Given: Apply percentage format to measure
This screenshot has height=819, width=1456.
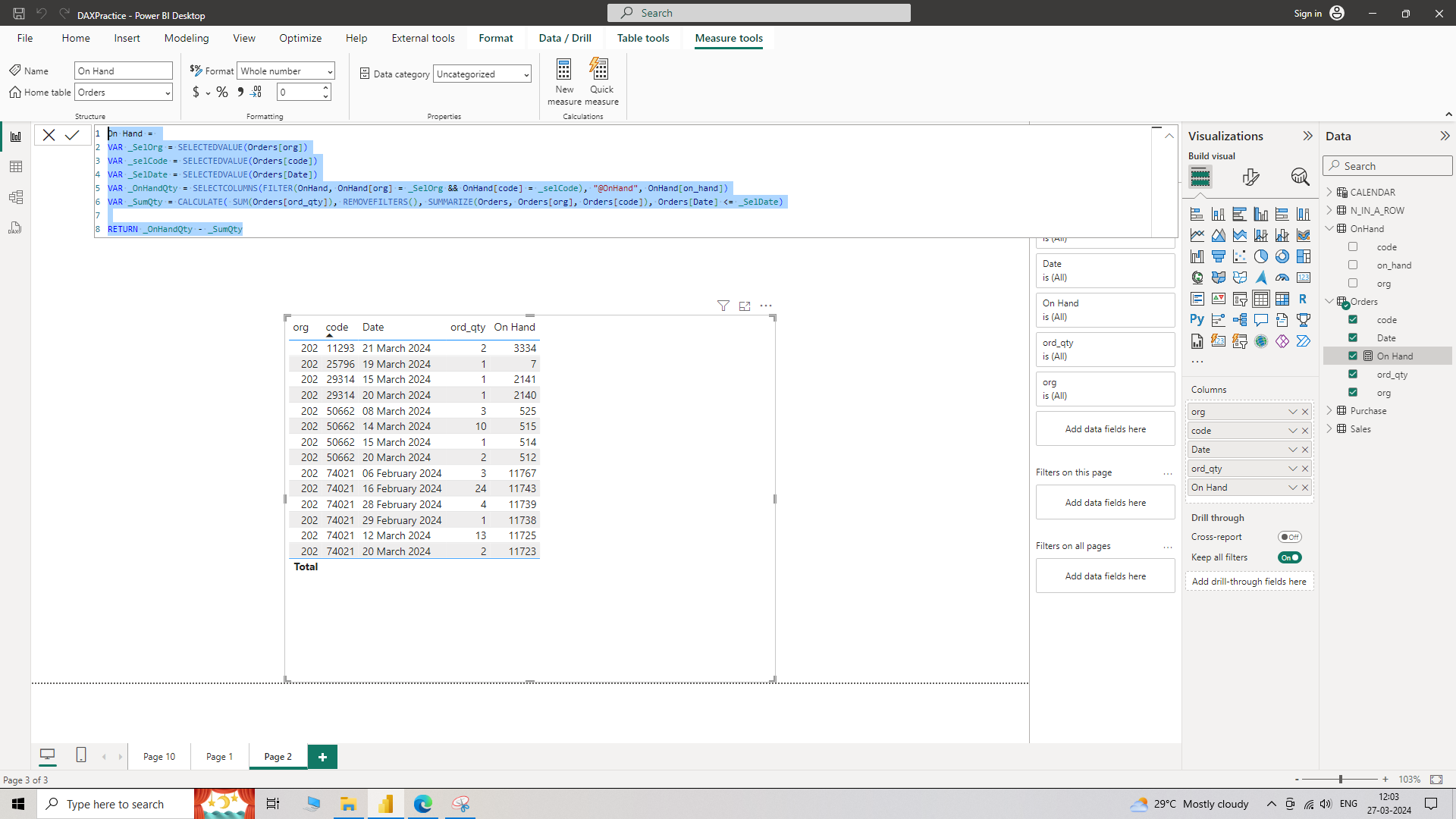Looking at the screenshot, I should 222,92.
